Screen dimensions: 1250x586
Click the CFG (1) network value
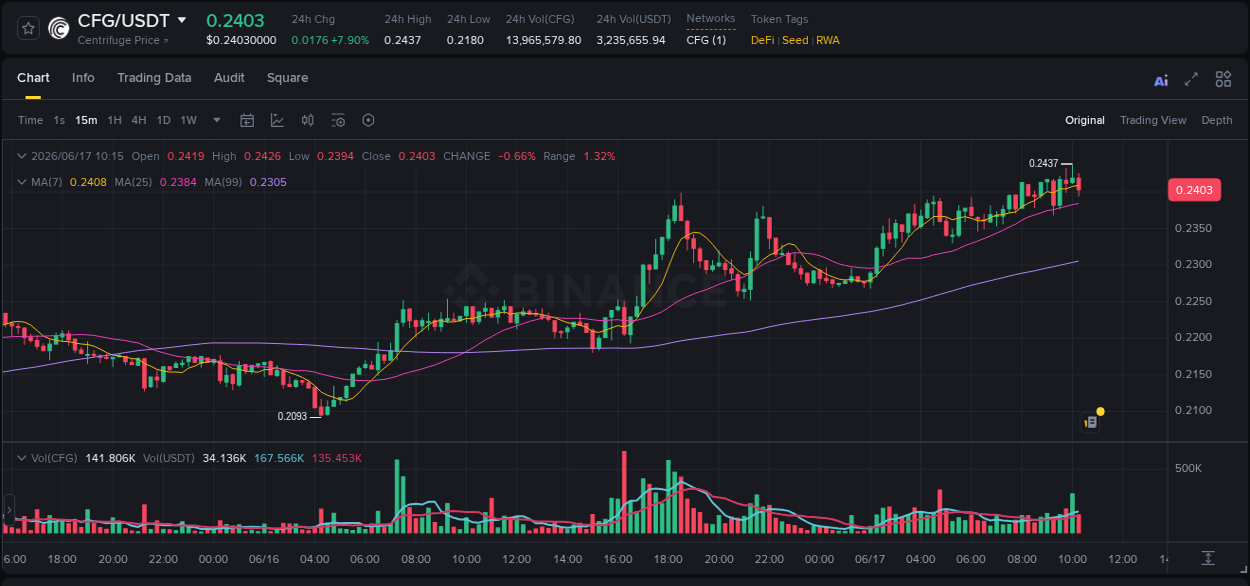tap(706, 40)
